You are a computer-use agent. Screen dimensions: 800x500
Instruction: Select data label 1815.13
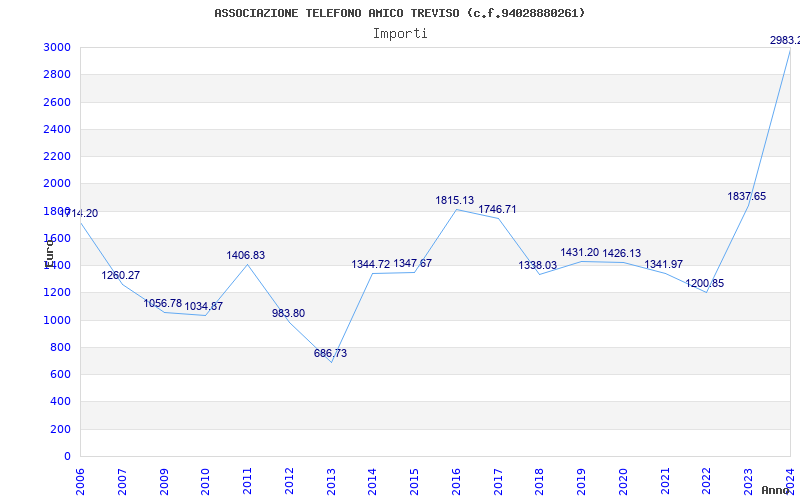455,201
